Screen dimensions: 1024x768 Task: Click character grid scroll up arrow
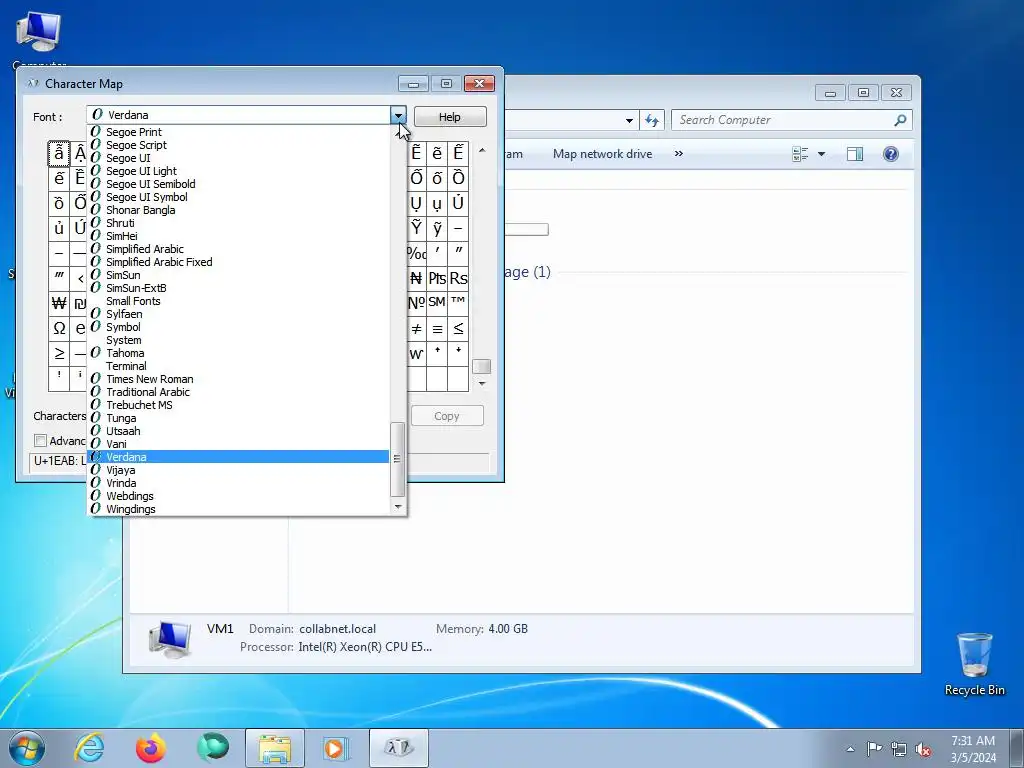(x=482, y=150)
